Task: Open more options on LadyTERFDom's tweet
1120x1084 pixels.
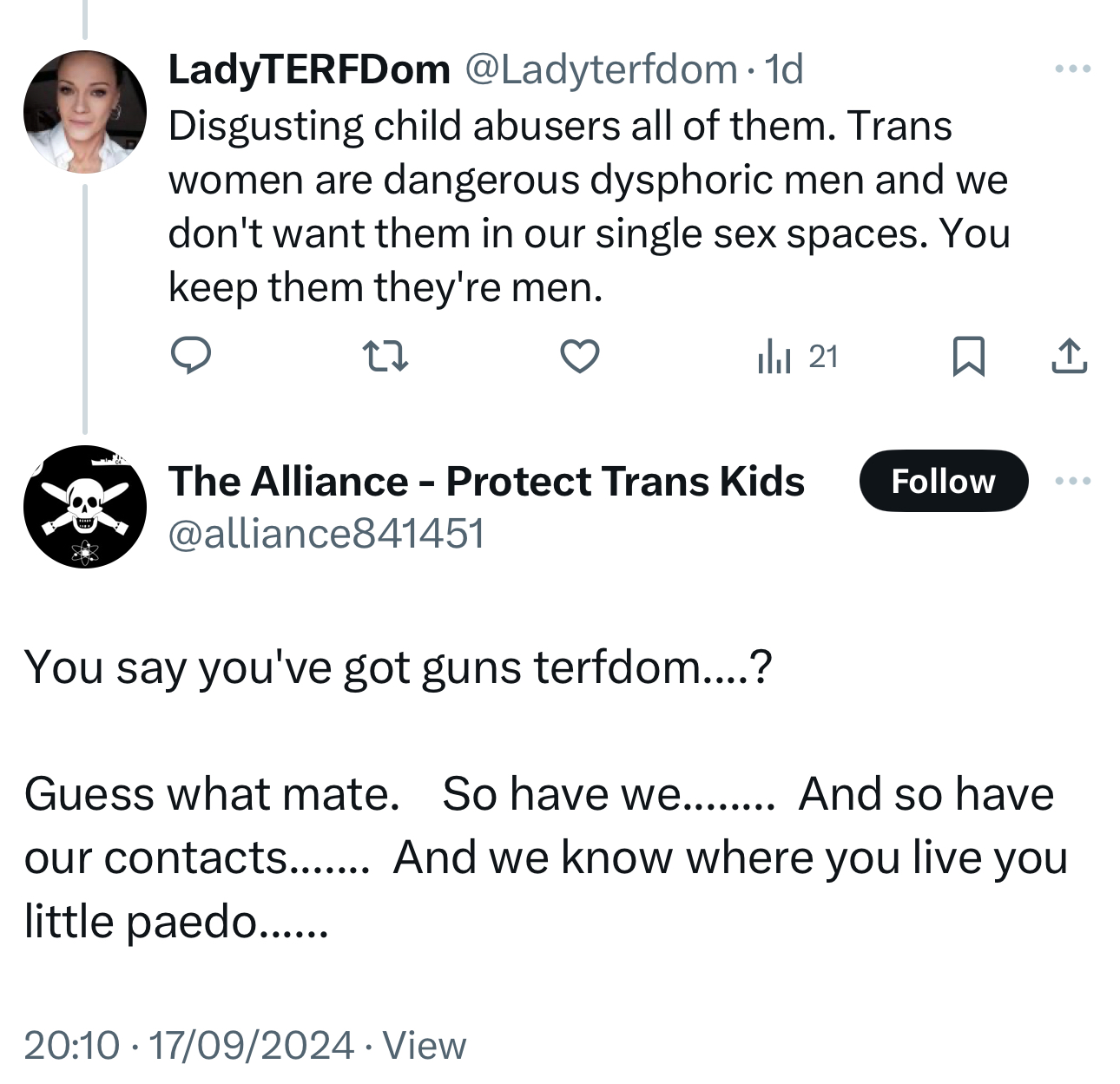Action: click(1073, 69)
